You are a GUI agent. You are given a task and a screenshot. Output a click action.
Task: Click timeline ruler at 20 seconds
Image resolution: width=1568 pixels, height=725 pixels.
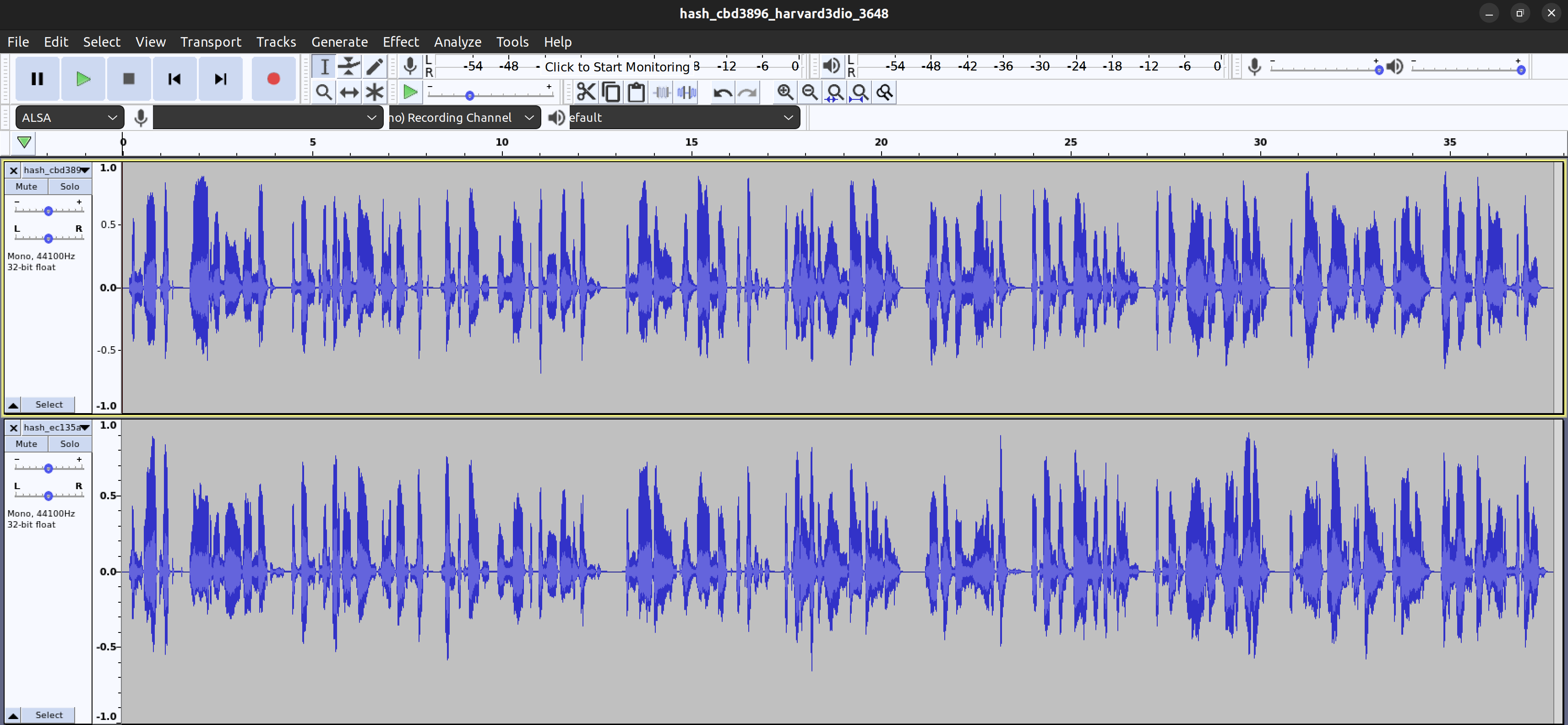[x=881, y=146]
